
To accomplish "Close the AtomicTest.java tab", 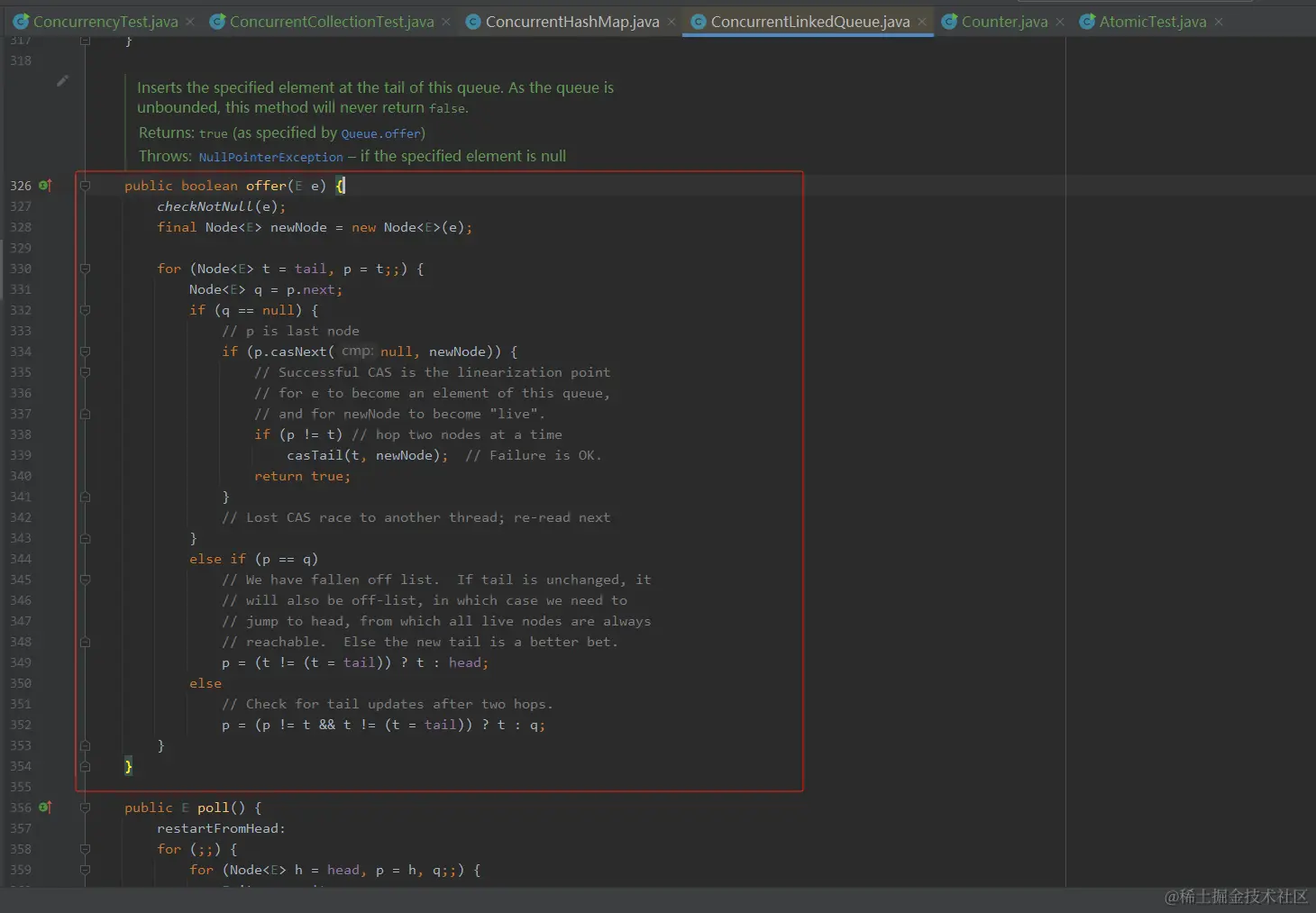I will (1219, 22).
